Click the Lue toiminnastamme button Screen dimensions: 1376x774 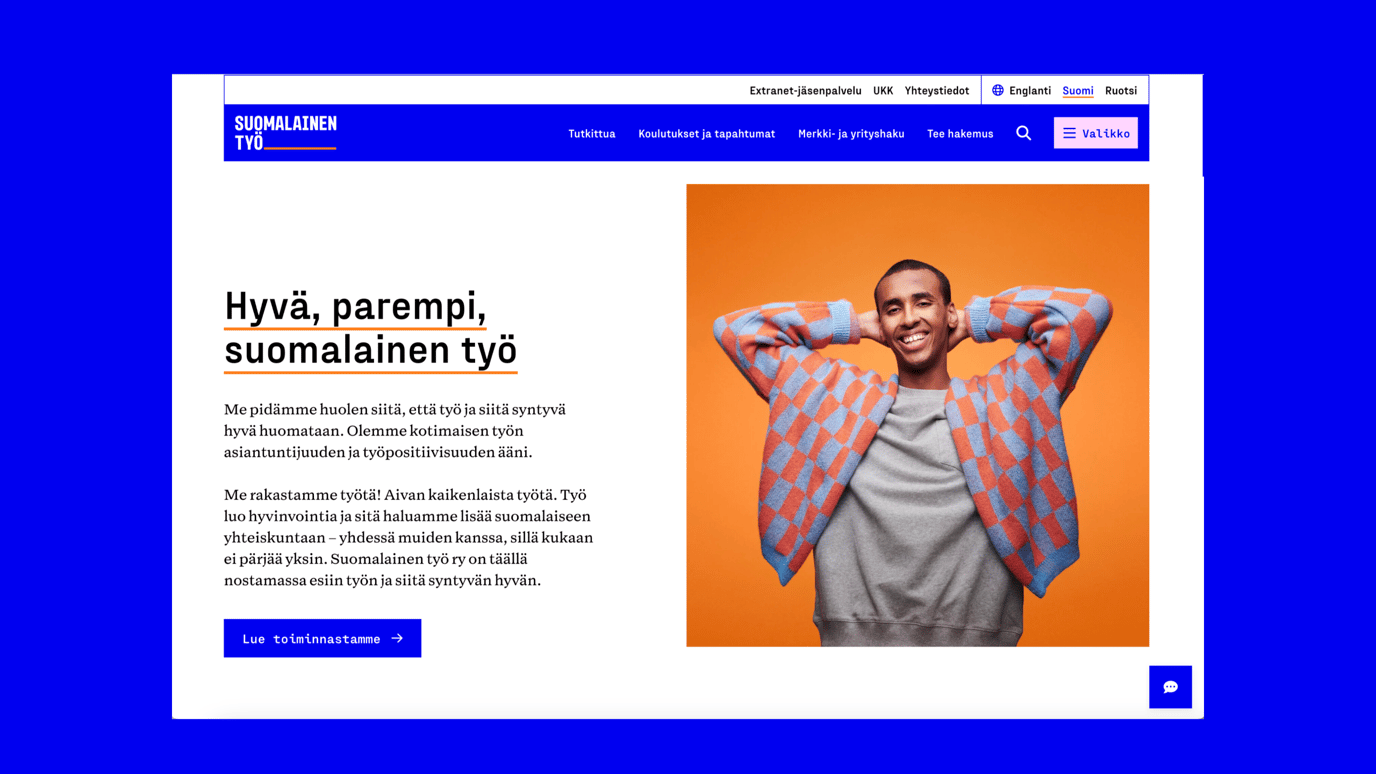322,638
